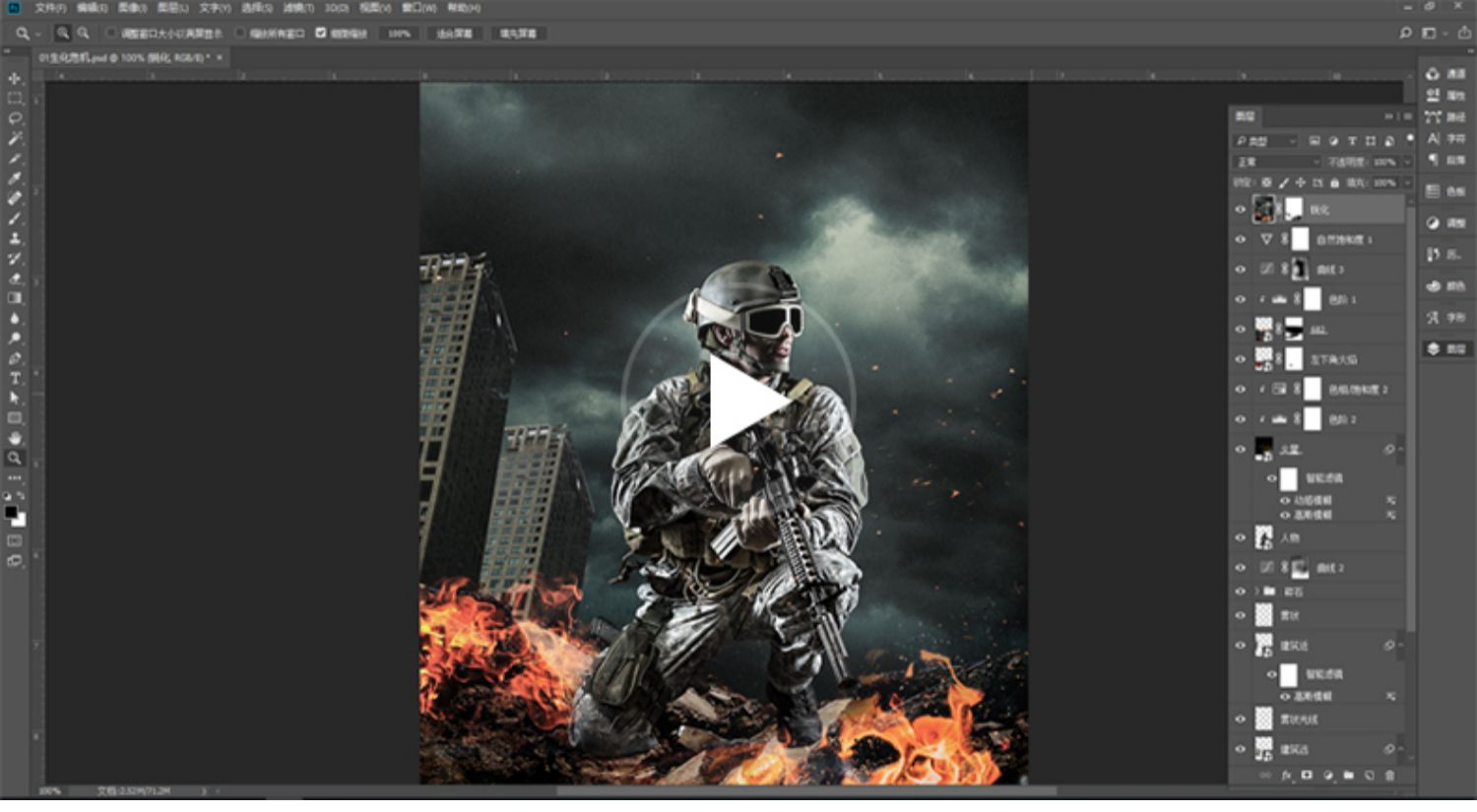Select the Move tool

pos(14,79)
